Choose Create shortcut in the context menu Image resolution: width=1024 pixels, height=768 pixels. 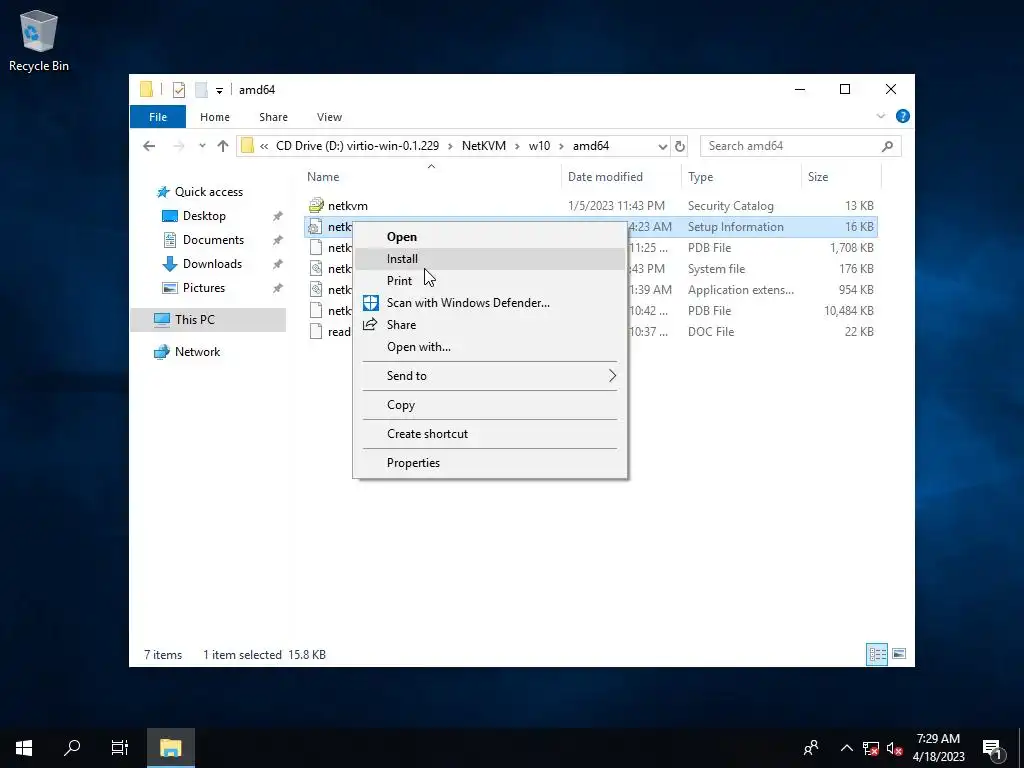[x=490, y=434]
